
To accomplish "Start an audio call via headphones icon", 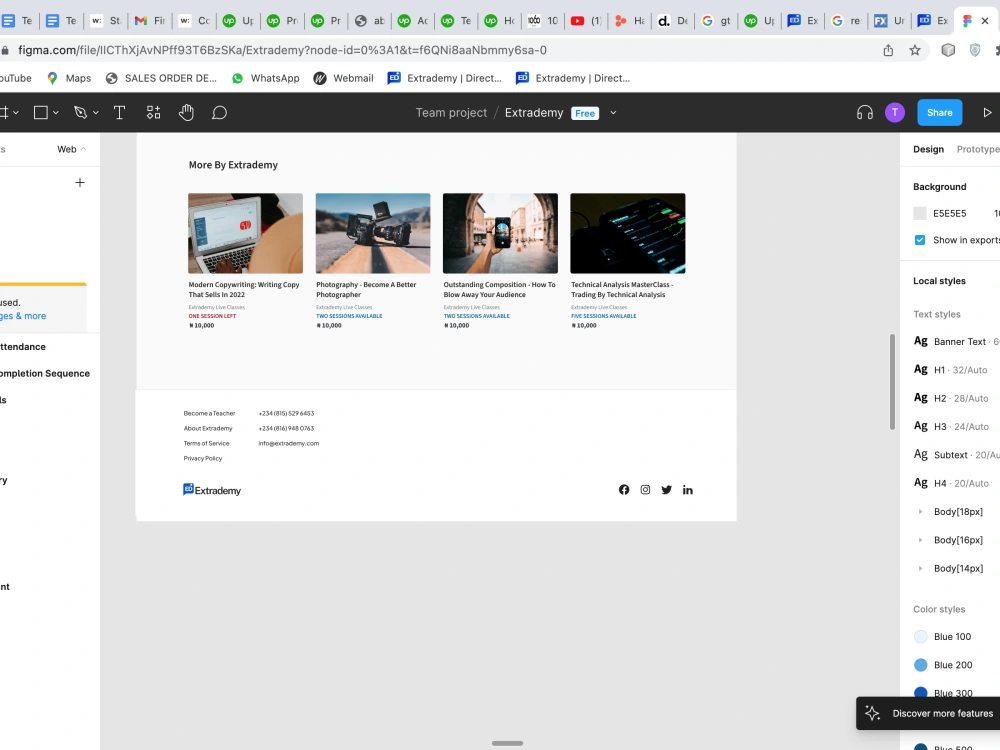I will (x=864, y=112).
